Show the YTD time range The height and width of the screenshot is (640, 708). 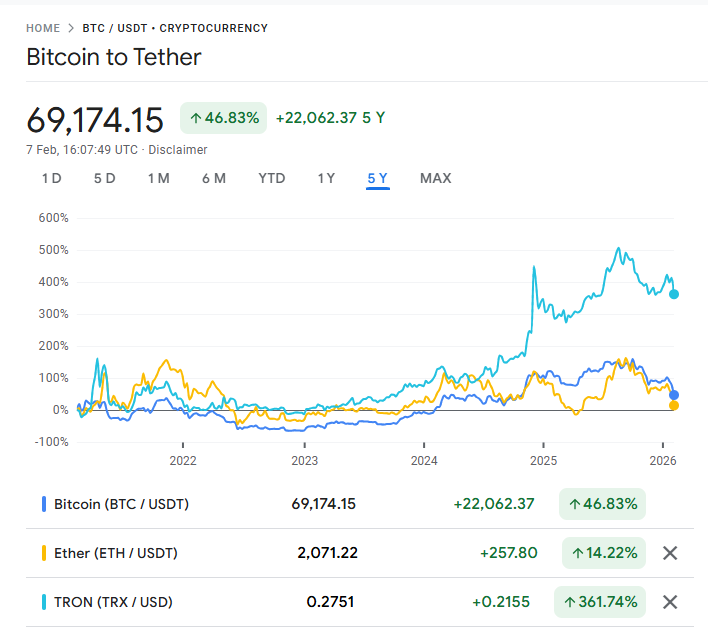coord(271,178)
